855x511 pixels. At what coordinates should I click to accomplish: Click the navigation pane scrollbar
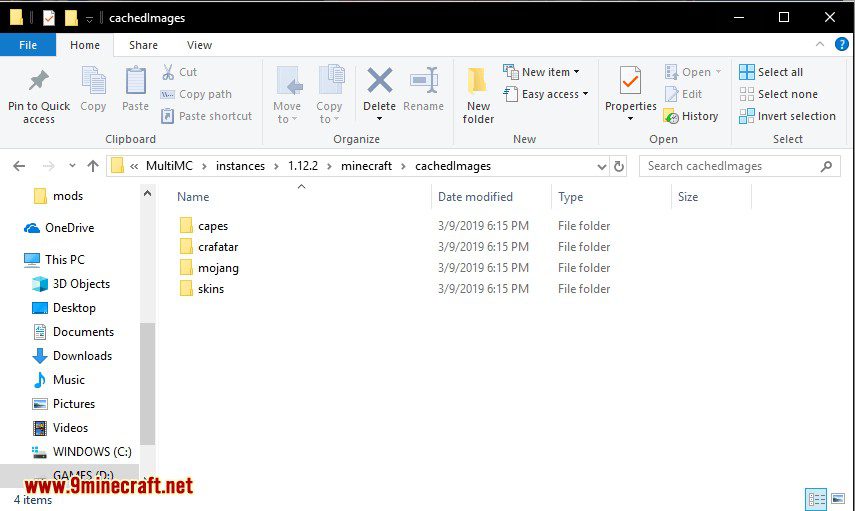147,383
